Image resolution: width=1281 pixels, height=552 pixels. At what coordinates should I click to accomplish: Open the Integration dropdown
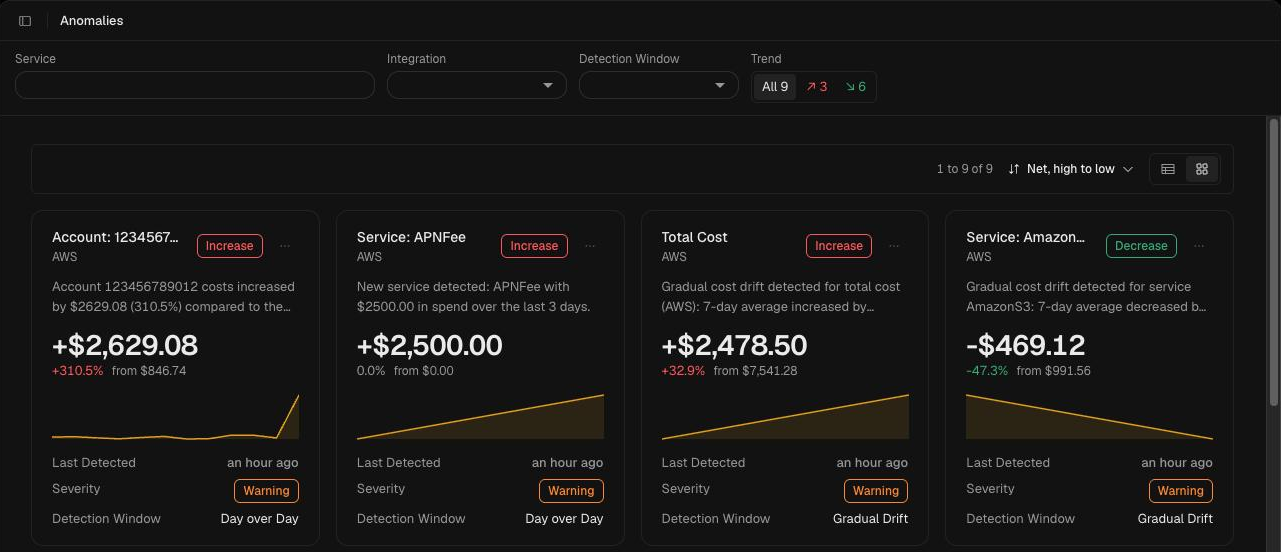coord(477,85)
